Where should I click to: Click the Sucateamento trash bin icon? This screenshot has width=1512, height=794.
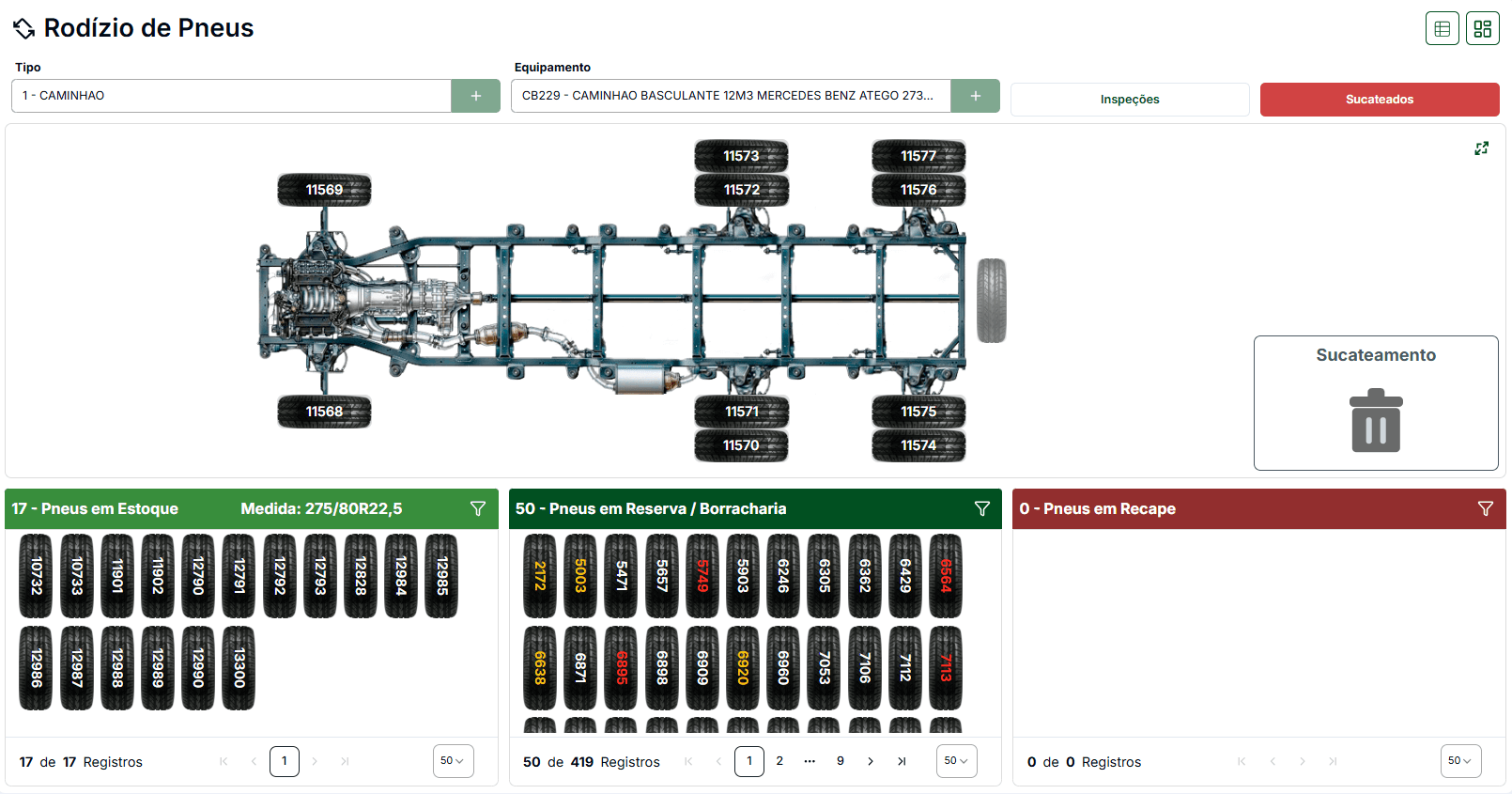[1376, 420]
